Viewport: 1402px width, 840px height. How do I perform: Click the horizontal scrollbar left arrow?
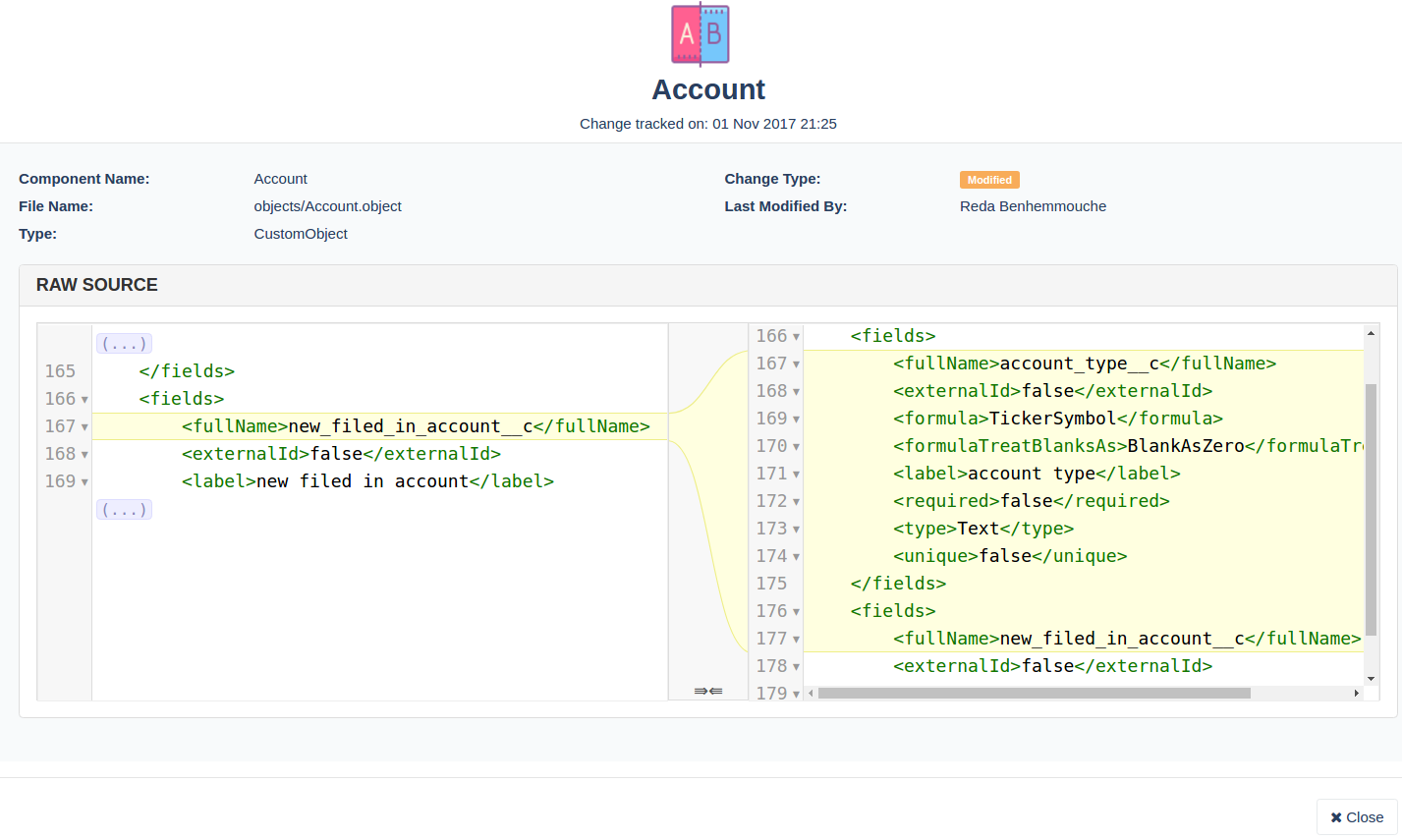(811, 693)
